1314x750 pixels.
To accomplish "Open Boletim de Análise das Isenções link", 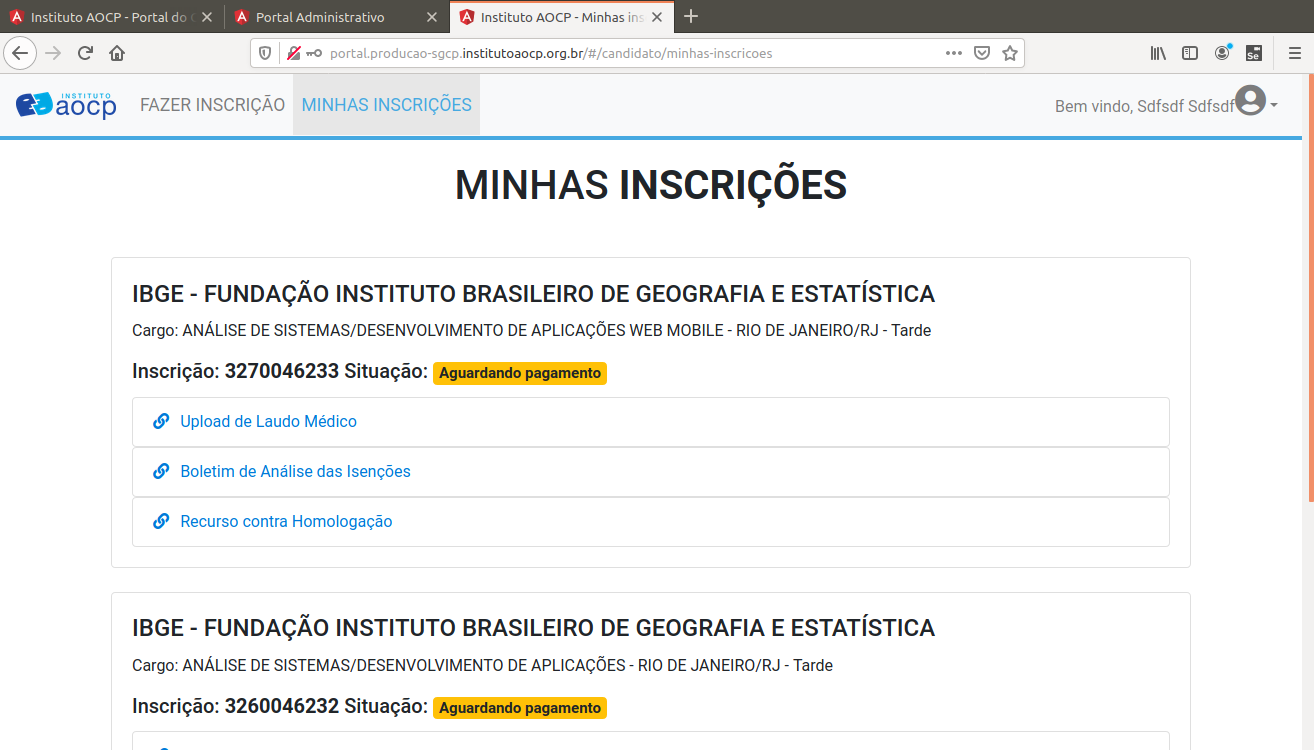I will [x=295, y=471].
